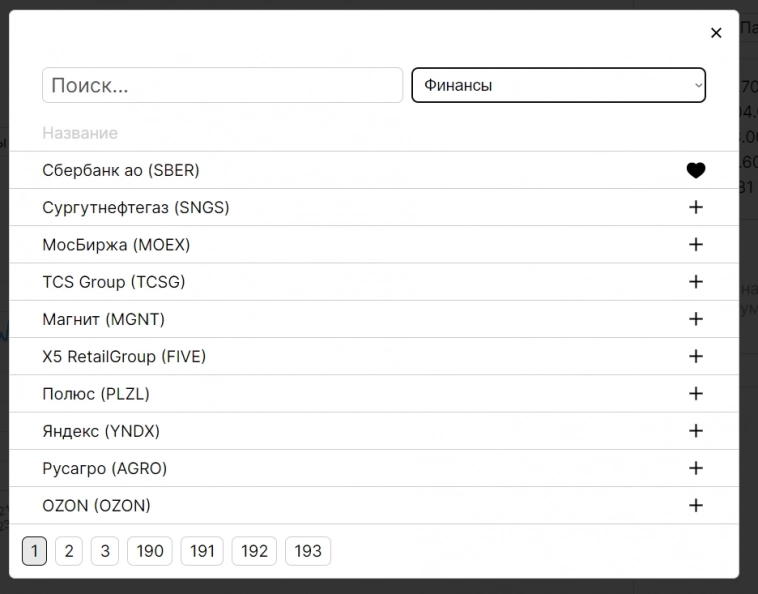This screenshot has width=758, height=594.
Task: Add X5 RetailGroup (FIVE) with plus icon
Action: tap(696, 356)
